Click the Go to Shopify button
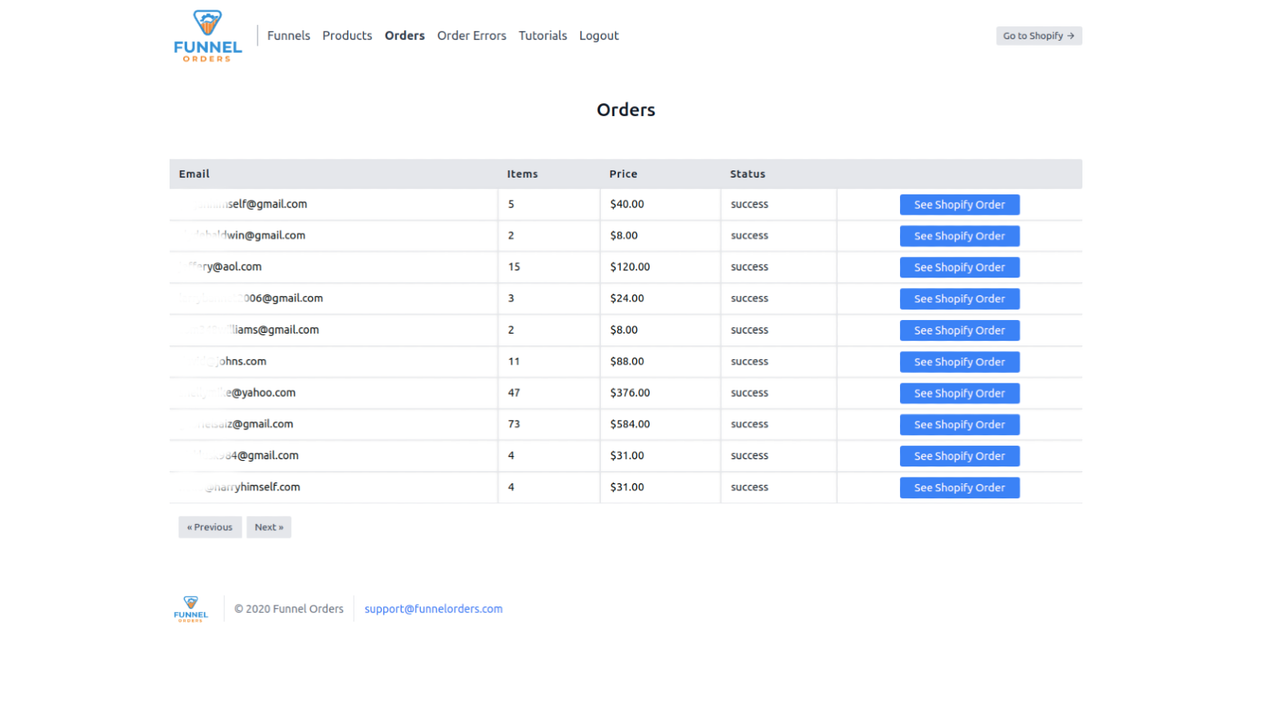 [1038, 35]
